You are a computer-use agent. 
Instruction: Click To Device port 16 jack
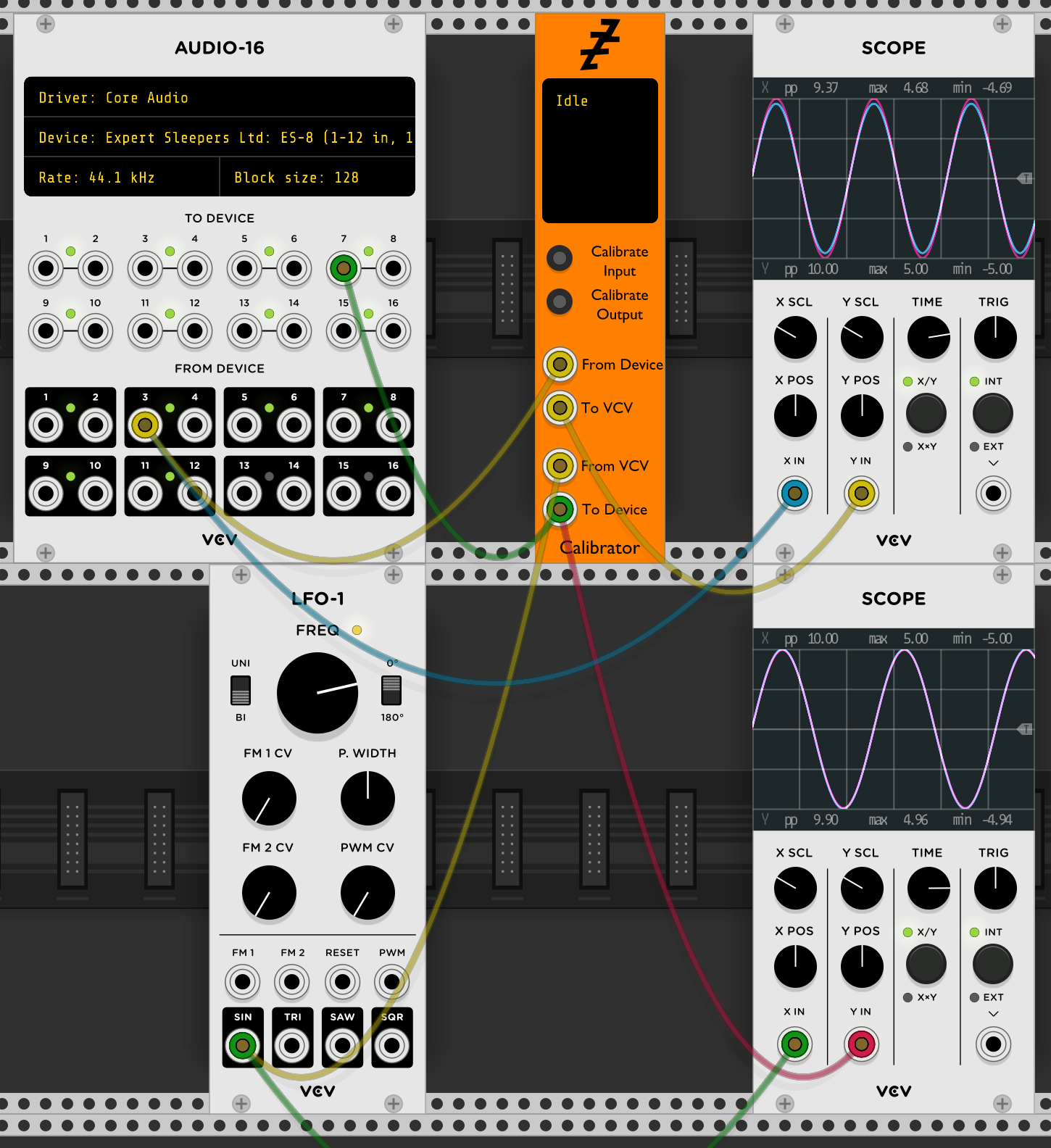394,332
